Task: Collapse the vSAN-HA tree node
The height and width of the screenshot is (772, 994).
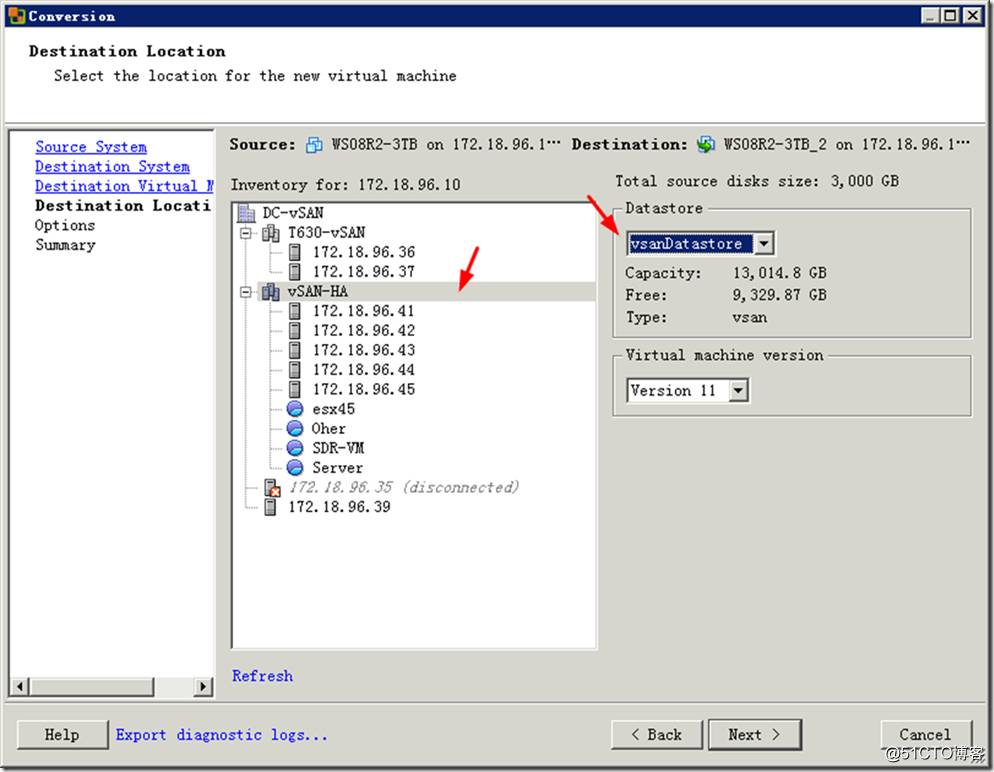Action: (246, 292)
